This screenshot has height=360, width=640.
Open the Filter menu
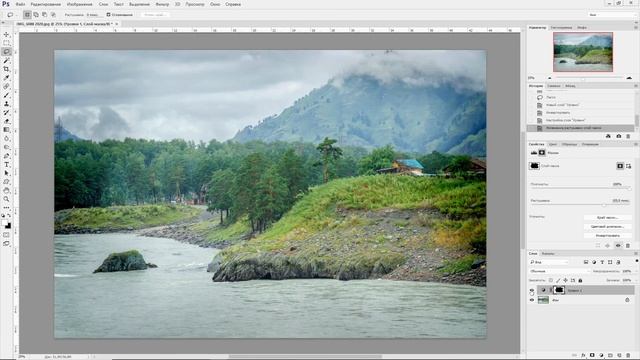tap(162, 4)
